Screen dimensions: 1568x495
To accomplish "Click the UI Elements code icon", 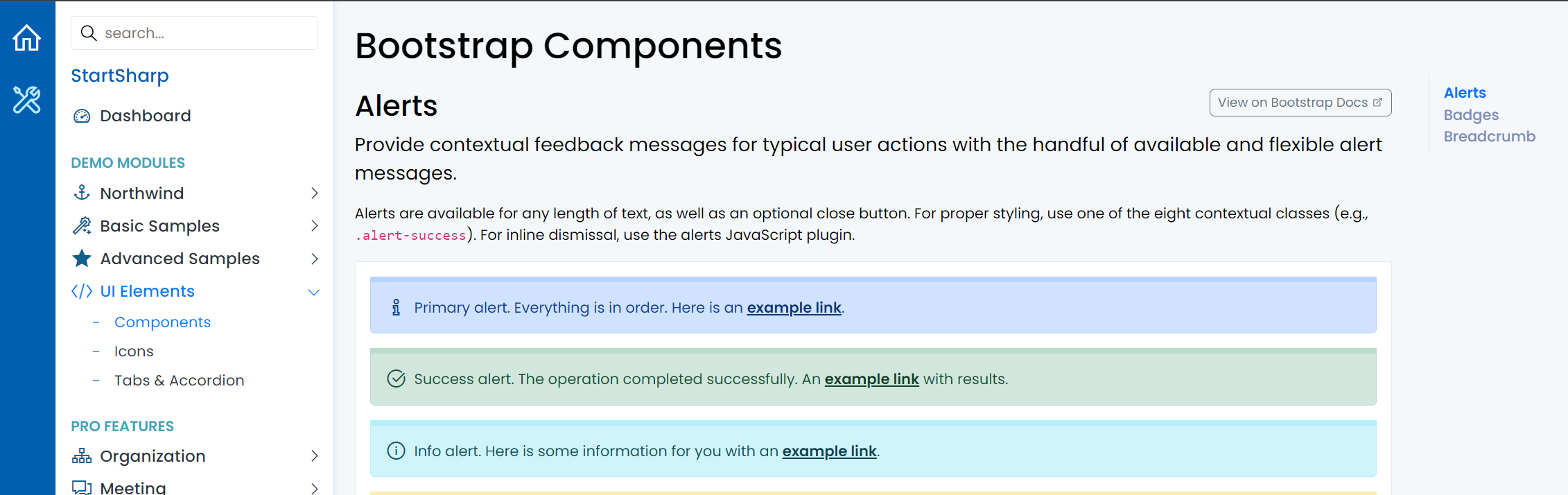I will pos(82,291).
